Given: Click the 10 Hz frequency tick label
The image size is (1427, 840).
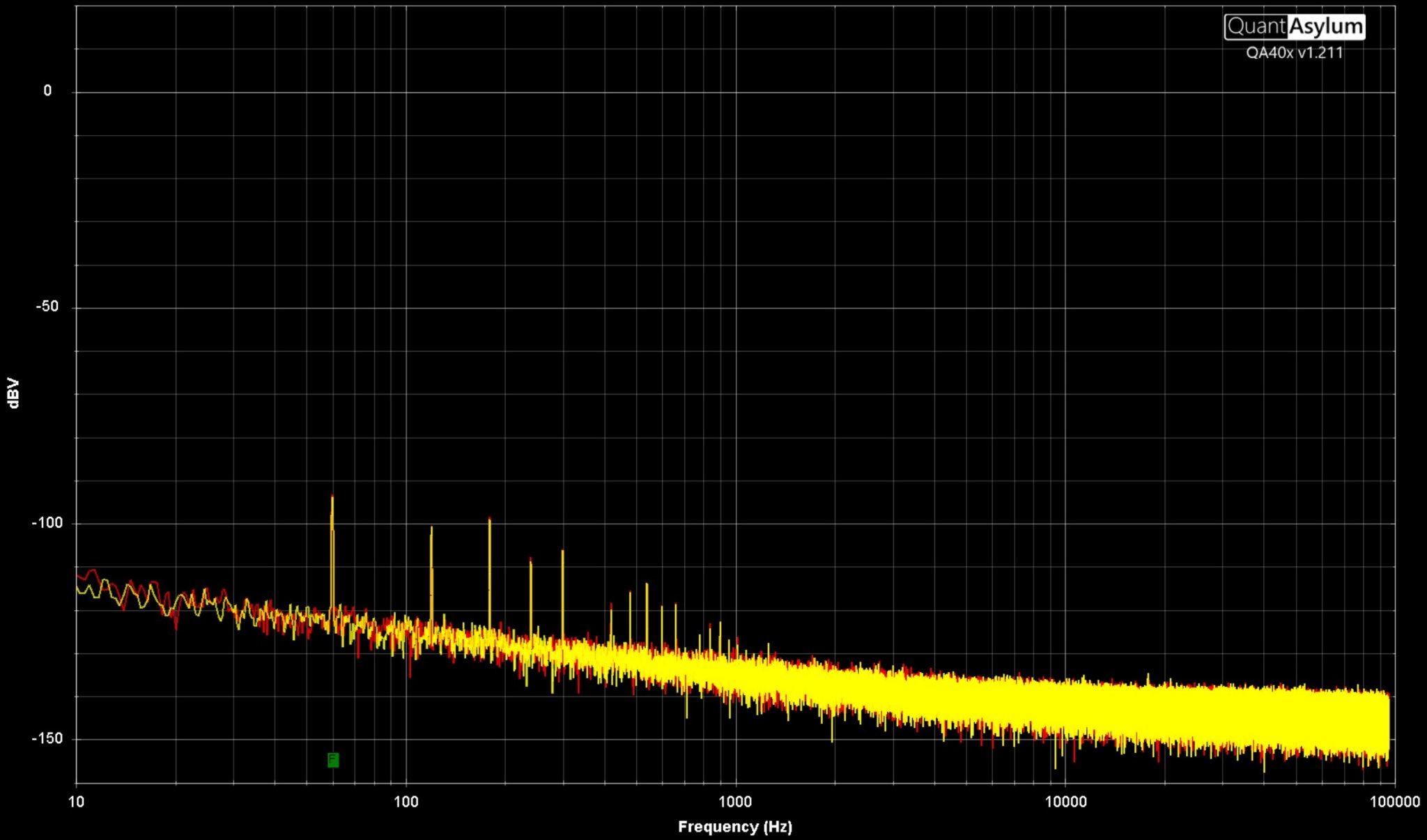Looking at the screenshot, I should point(76,802).
